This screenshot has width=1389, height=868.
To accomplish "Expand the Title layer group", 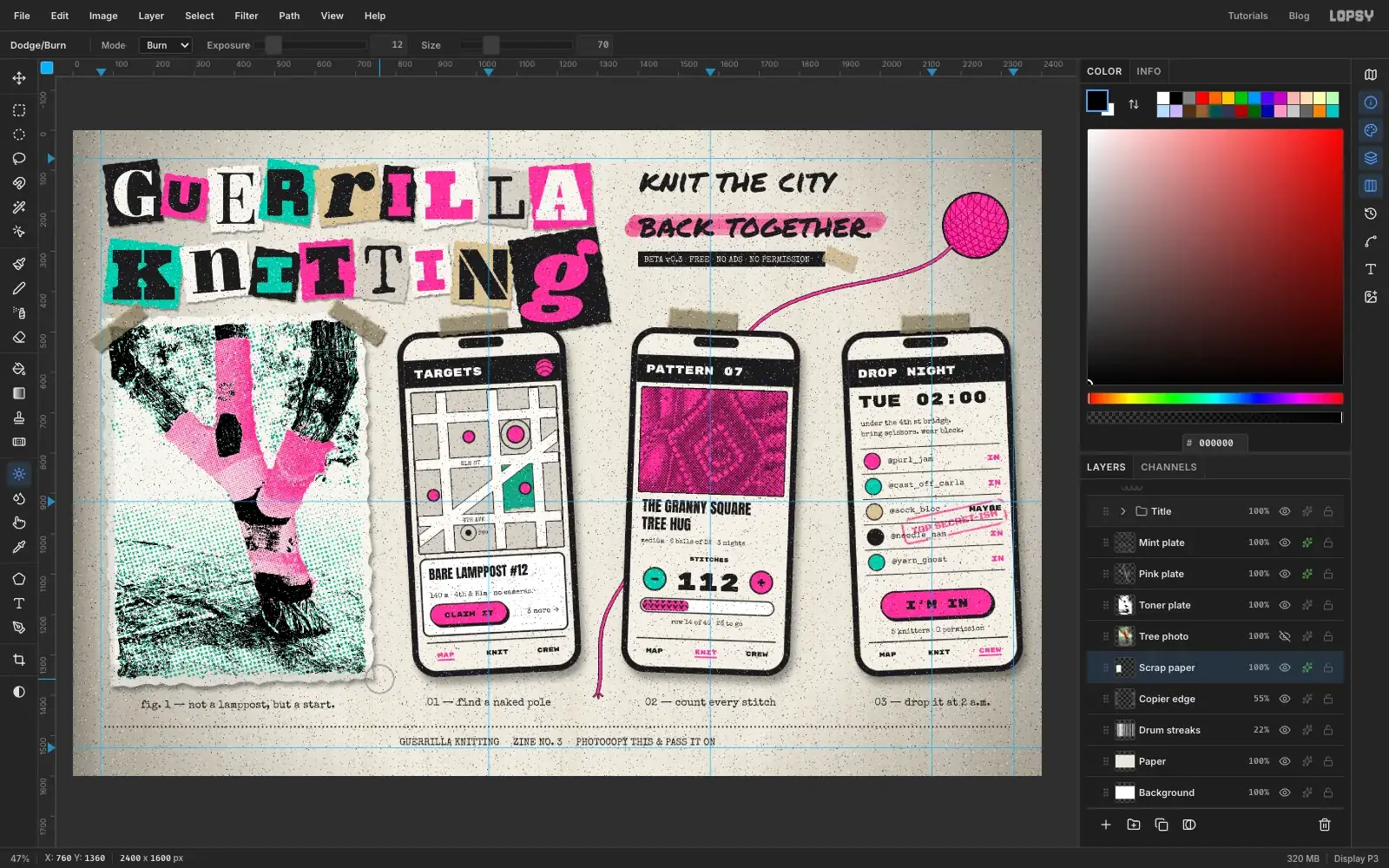I will pos(1122,511).
